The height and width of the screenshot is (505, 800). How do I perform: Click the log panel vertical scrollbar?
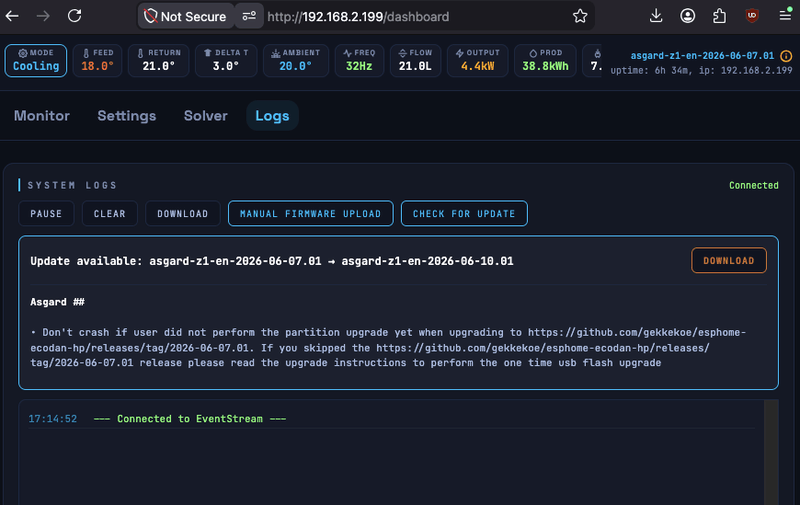click(x=771, y=452)
